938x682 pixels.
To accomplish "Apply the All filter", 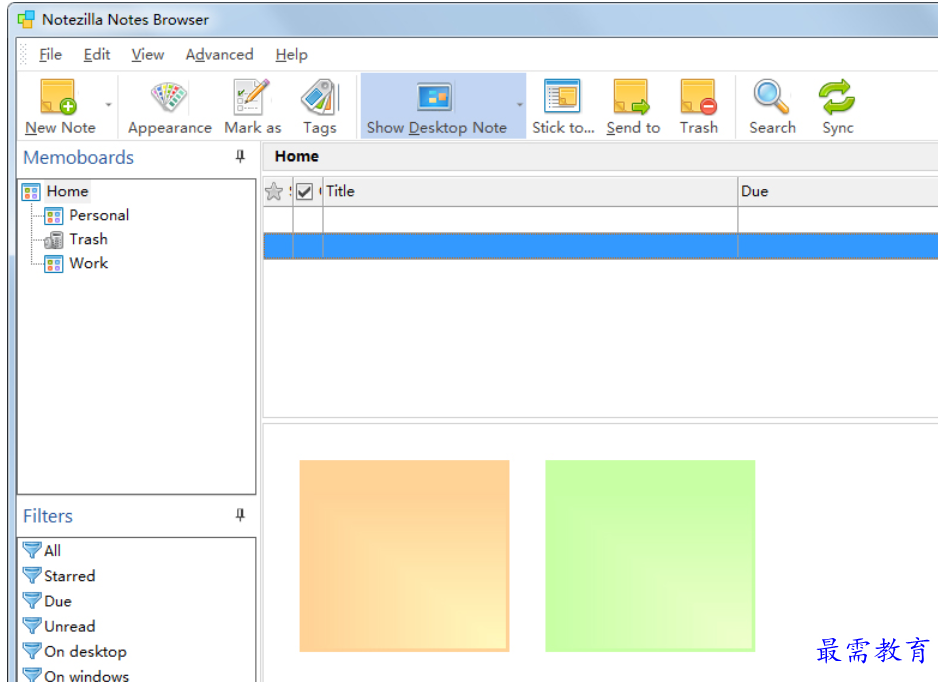I will click(x=53, y=550).
